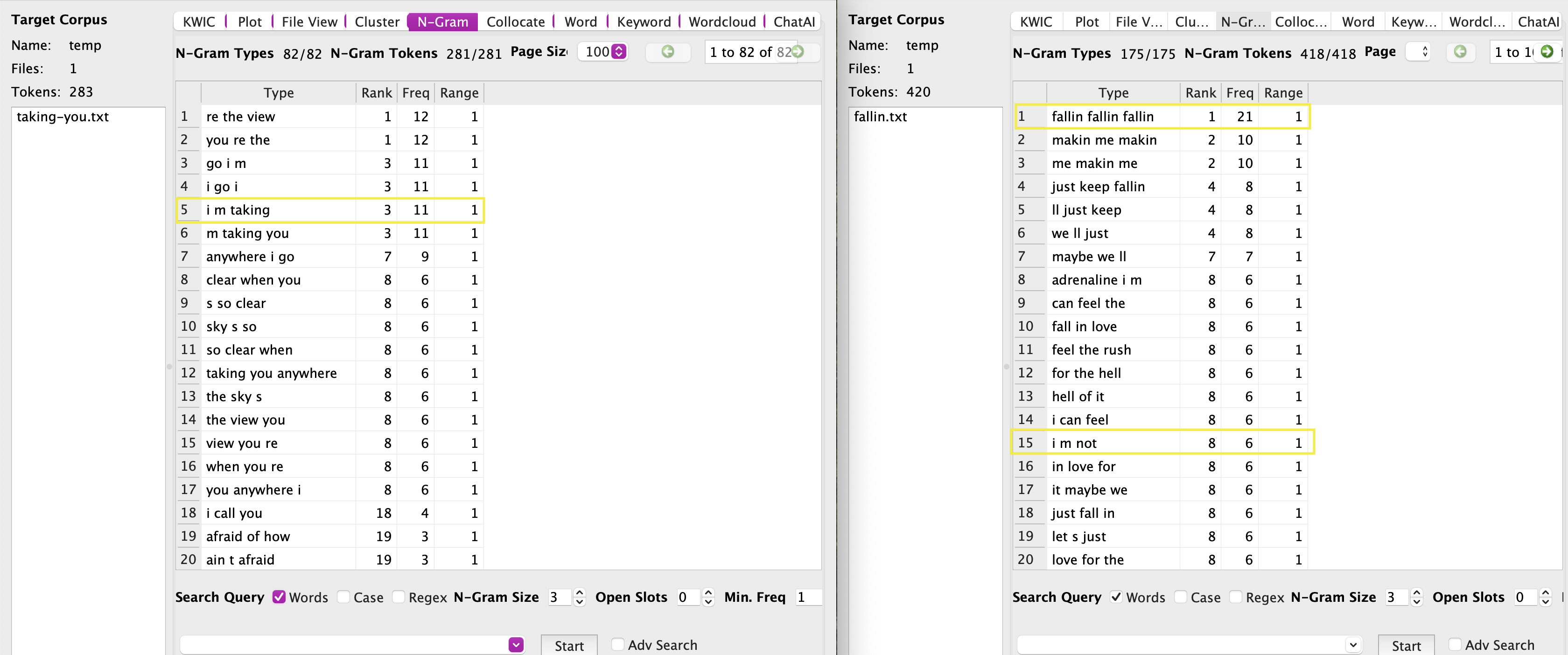The height and width of the screenshot is (655, 1568).
Task: Uncheck Words checkbox in left window
Action: click(279, 597)
